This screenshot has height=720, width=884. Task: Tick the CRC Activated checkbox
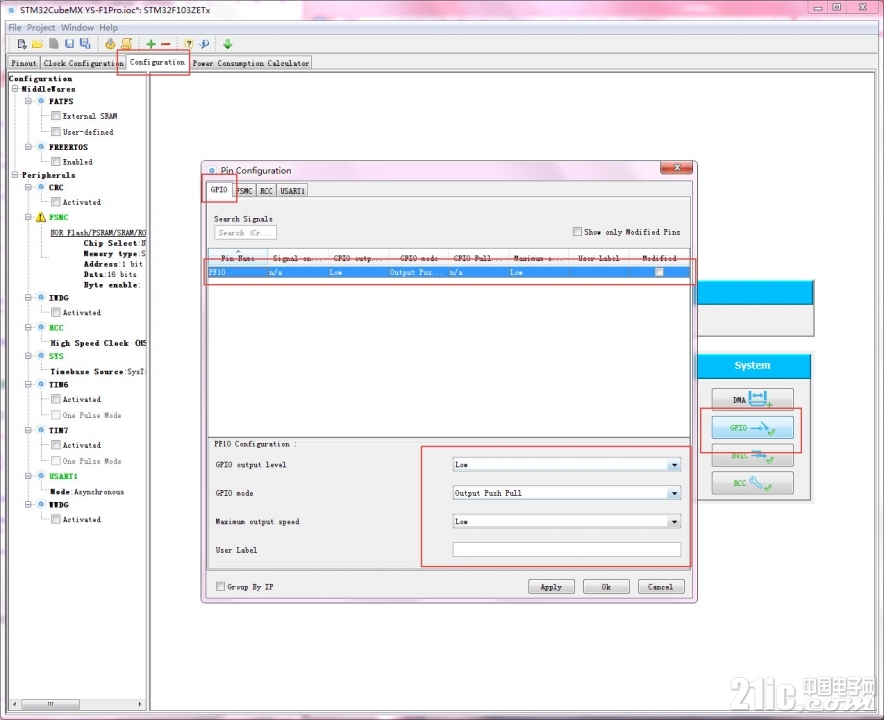(x=56, y=202)
